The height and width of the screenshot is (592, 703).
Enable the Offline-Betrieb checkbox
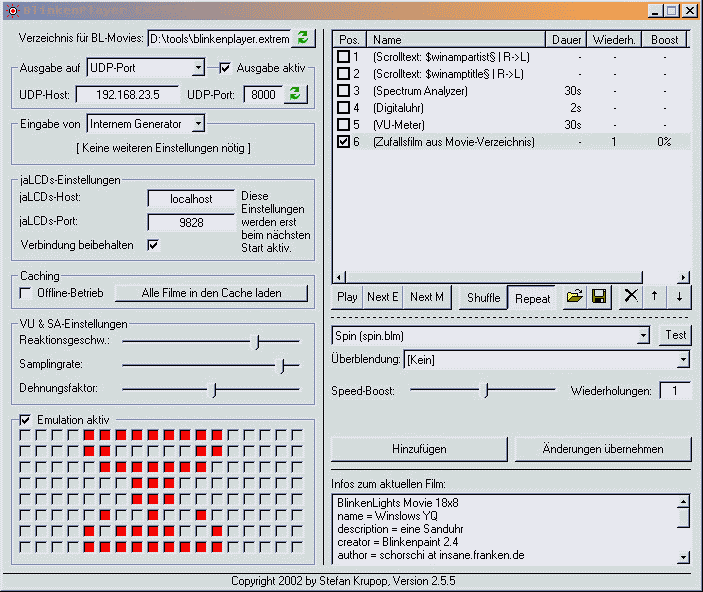pyautogui.click(x=26, y=293)
